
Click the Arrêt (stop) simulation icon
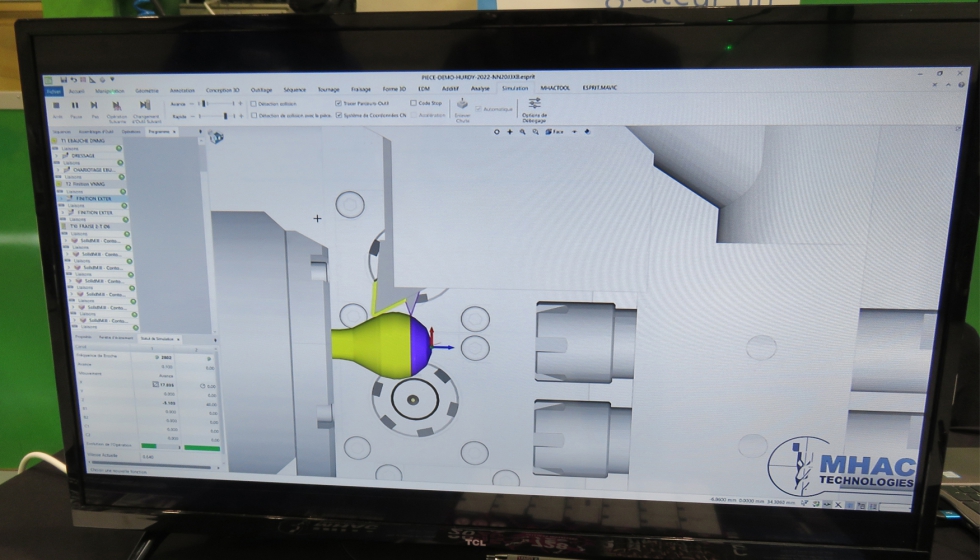(56, 105)
